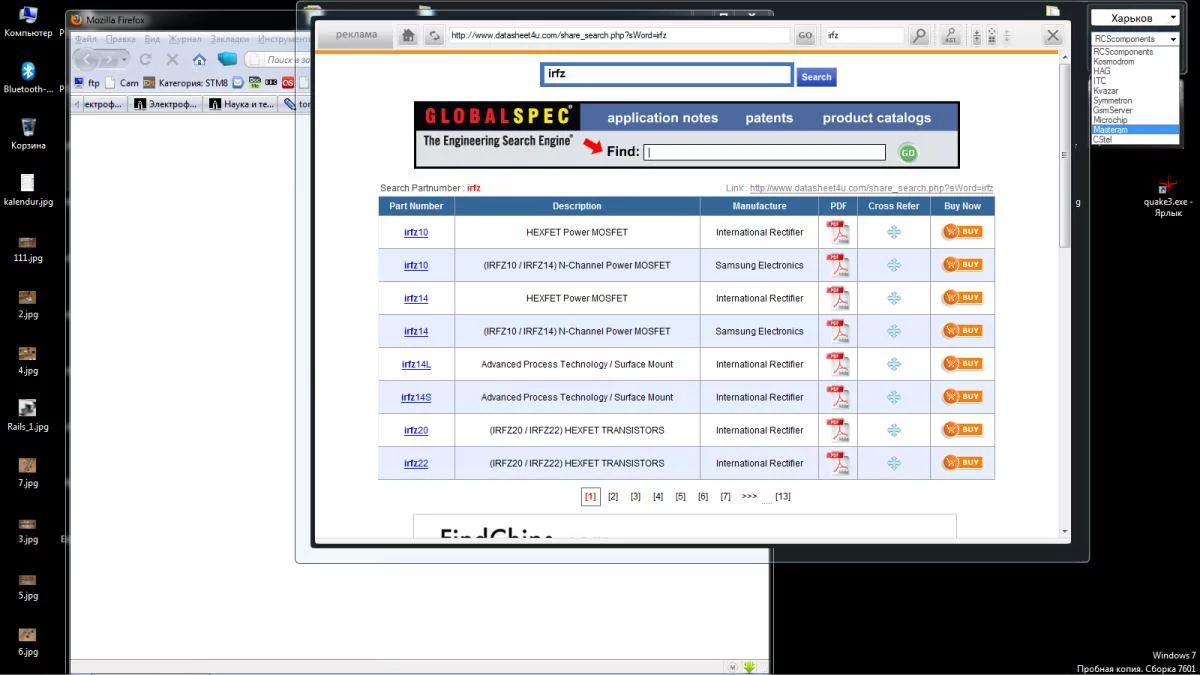Click cross reference icon for irfz10 HEXFET row
This screenshot has height=675, width=1200.
894,232
